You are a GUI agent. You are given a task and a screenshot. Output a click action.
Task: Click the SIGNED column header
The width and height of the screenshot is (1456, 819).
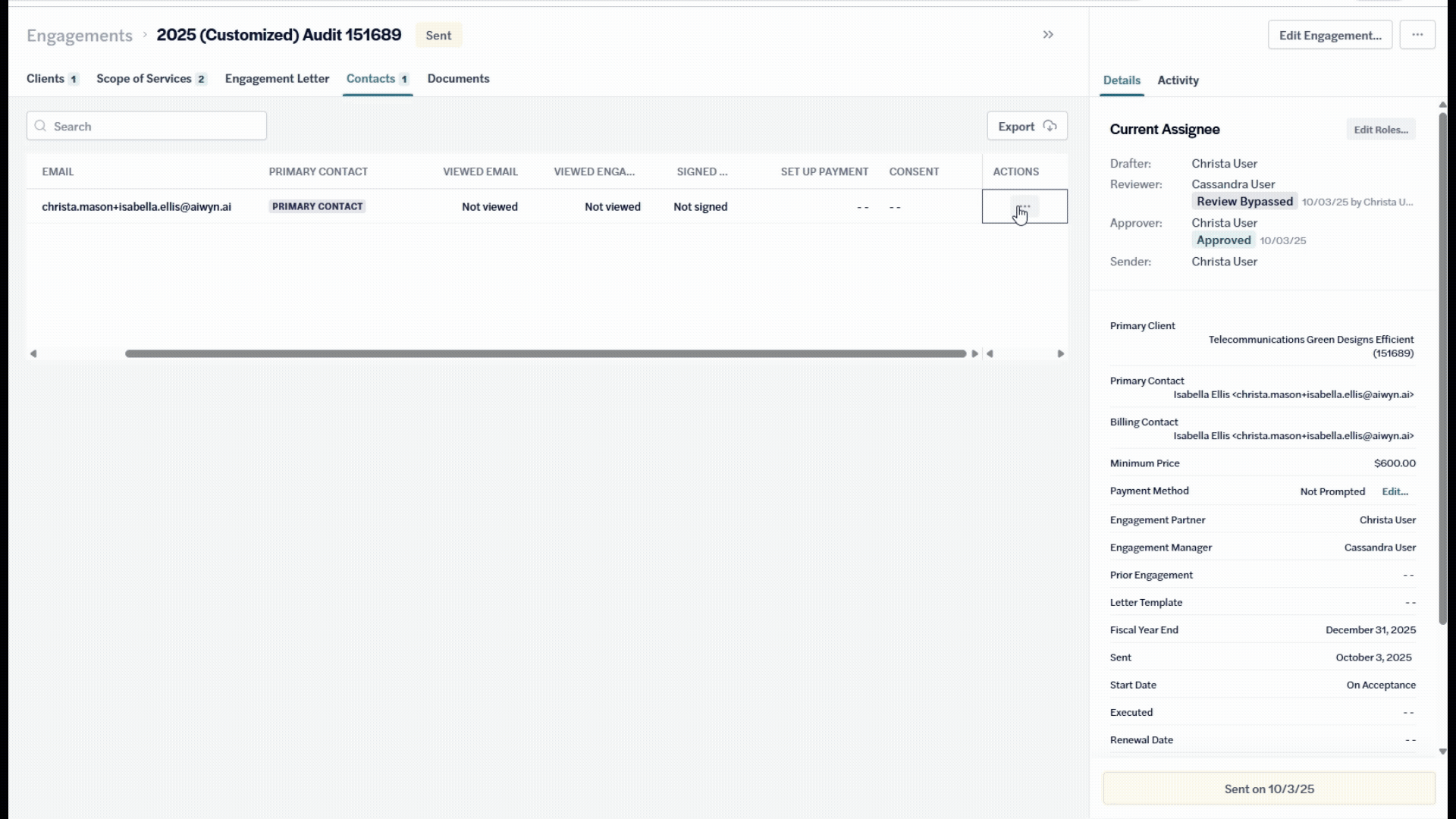tap(701, 171)
